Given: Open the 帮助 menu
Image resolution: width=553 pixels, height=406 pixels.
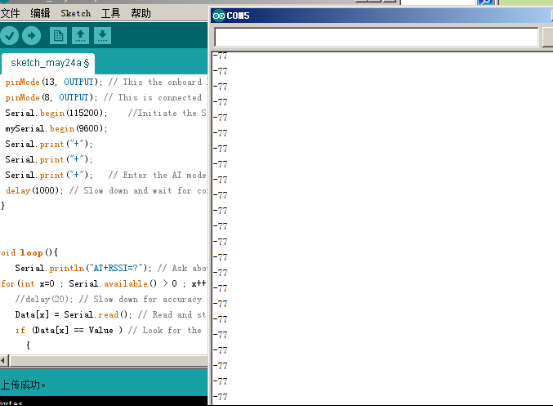Looking at the screenshot, I should coord(141,13).
